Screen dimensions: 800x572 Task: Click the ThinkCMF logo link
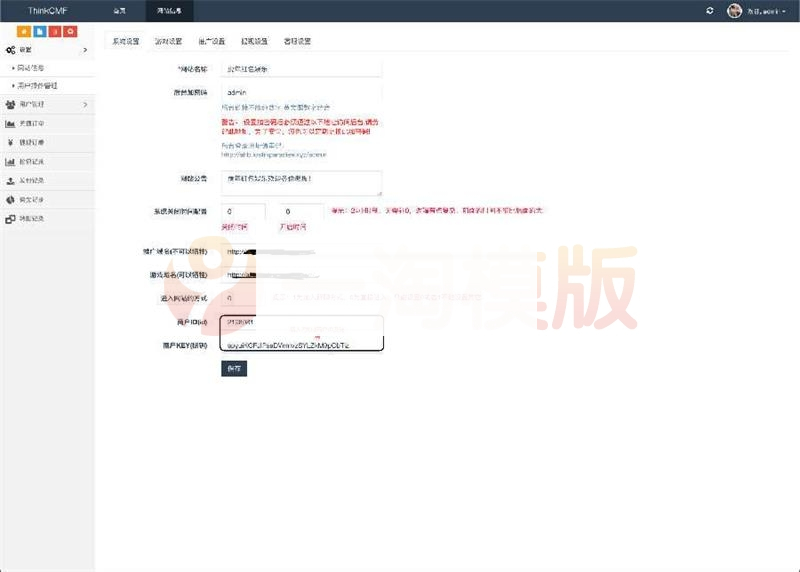pyautogui.click(x=47, y=10)
